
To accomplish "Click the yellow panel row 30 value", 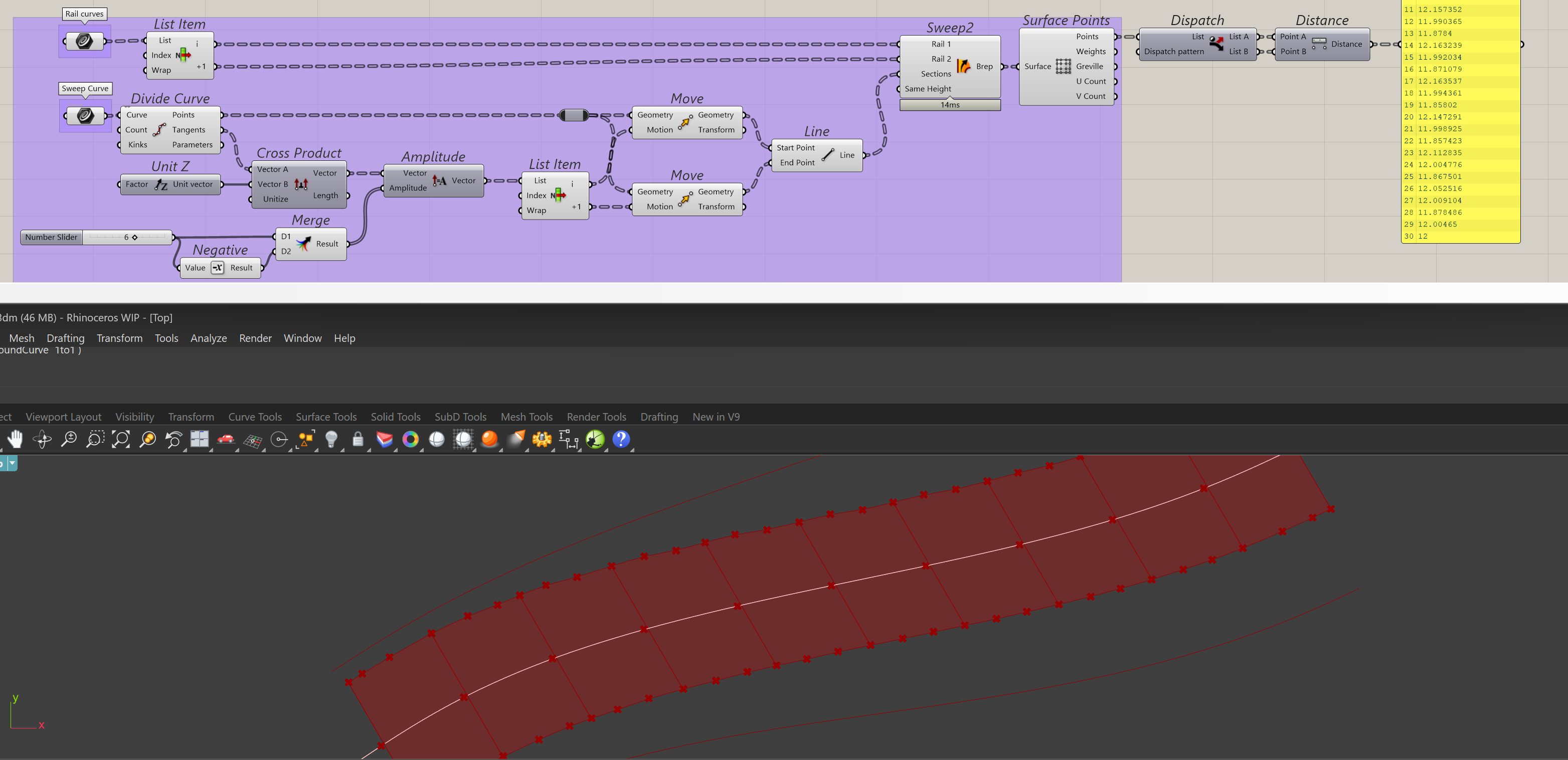I will [1422, 236].
